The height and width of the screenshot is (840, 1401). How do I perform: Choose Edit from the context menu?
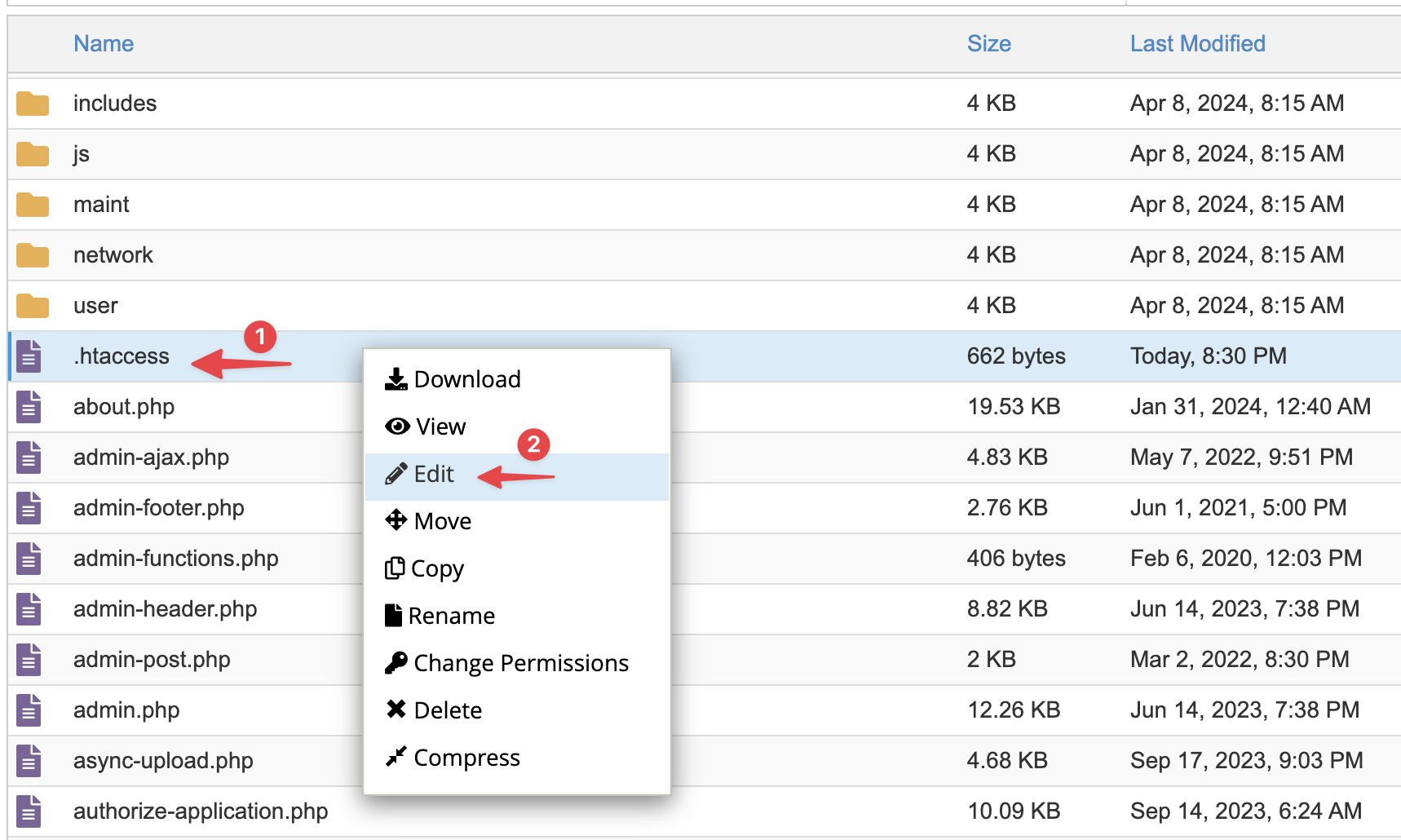coord(517,477)
